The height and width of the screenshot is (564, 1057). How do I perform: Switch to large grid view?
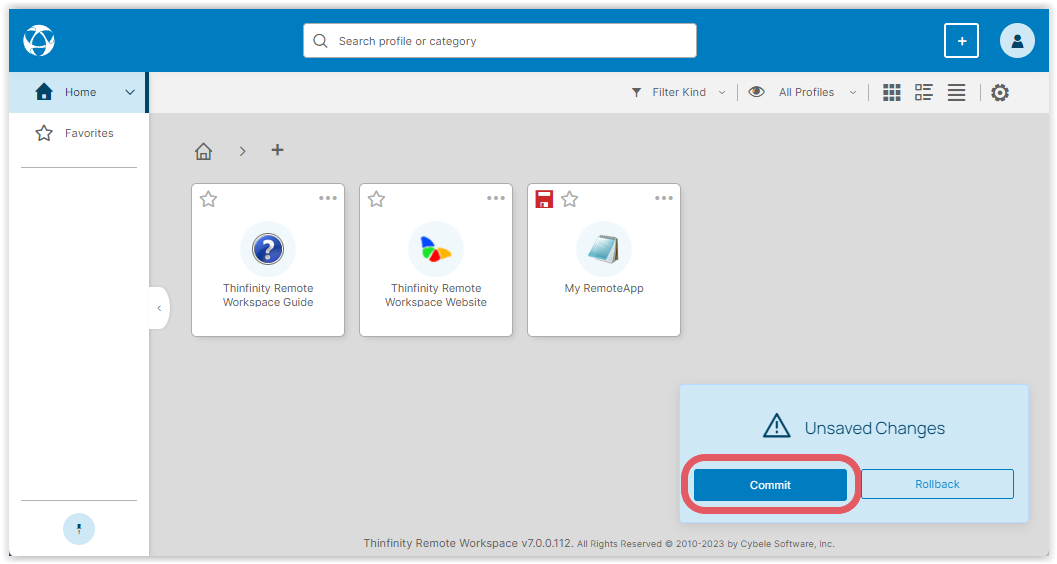click(x=892, y=92)
